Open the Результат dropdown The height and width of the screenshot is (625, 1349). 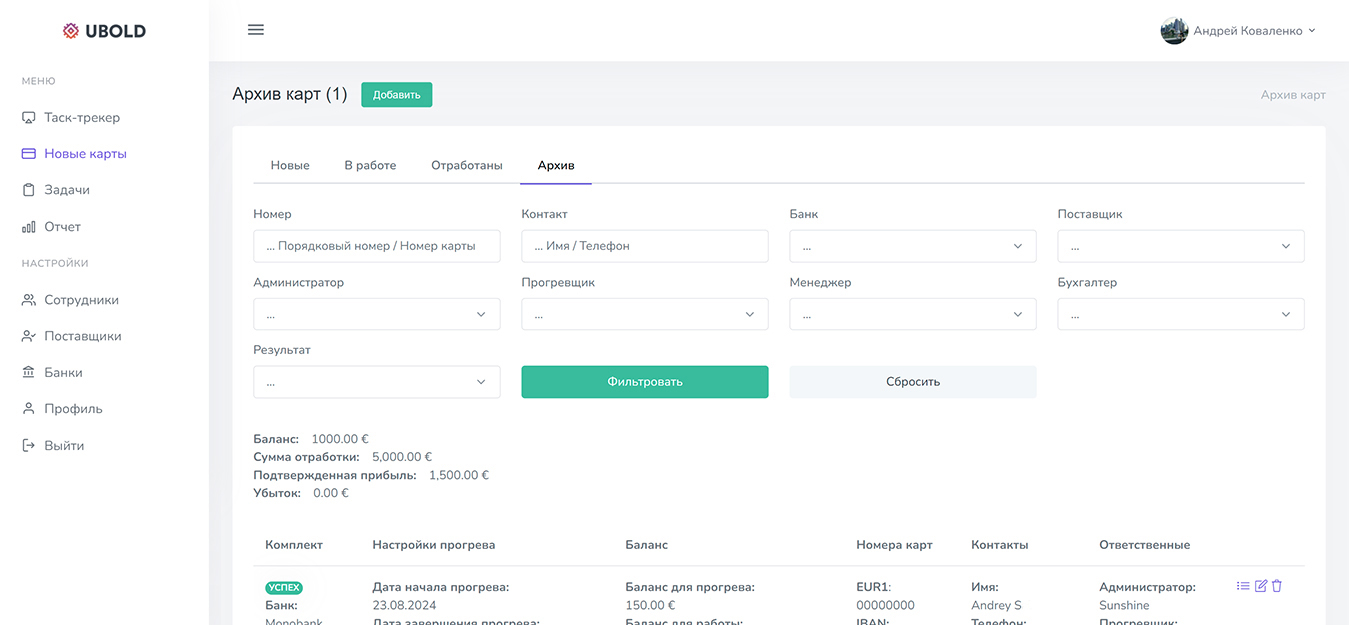click(x=376, y=382)
